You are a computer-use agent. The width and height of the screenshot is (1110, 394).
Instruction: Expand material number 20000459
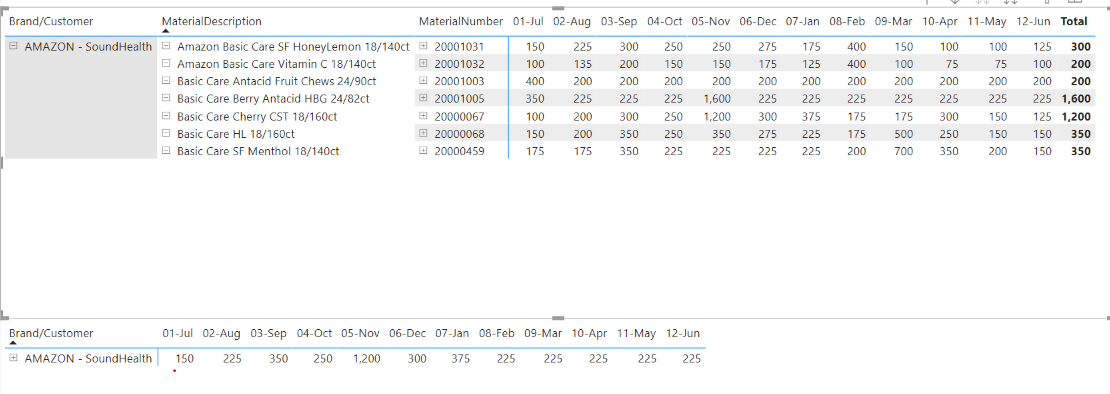(424, 150)
